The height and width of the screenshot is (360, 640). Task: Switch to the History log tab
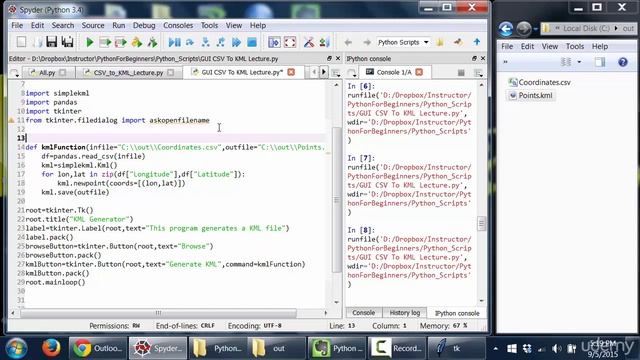coord(404,313)
